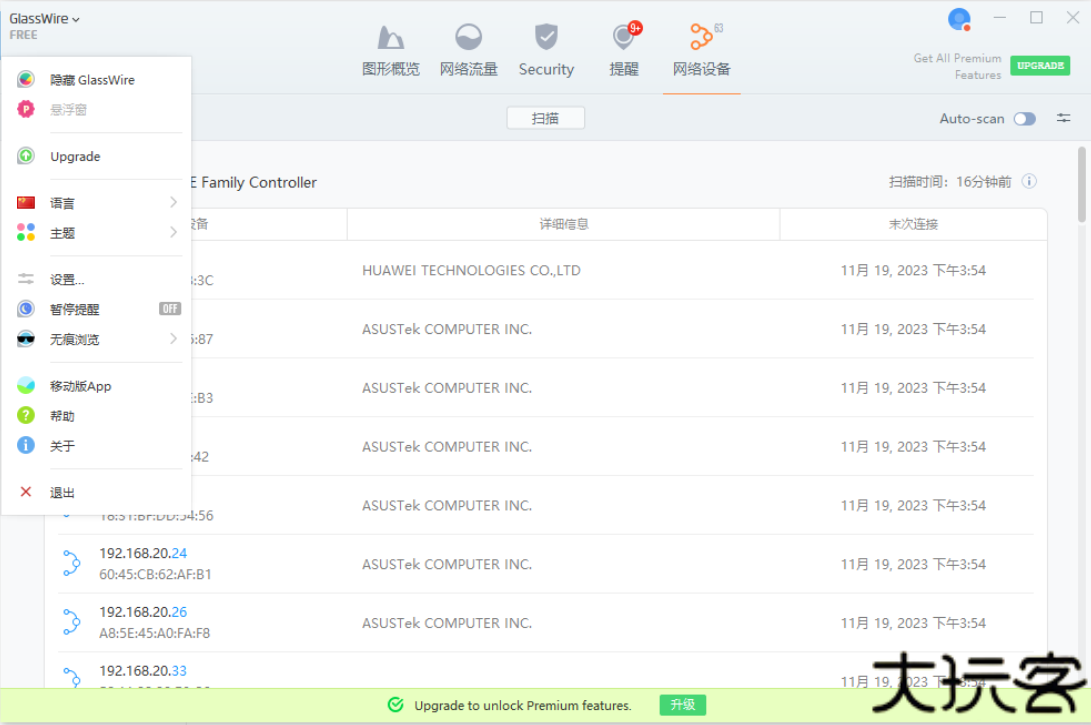
Task: Click the colored dots theme icon
Action: (26, 232)
